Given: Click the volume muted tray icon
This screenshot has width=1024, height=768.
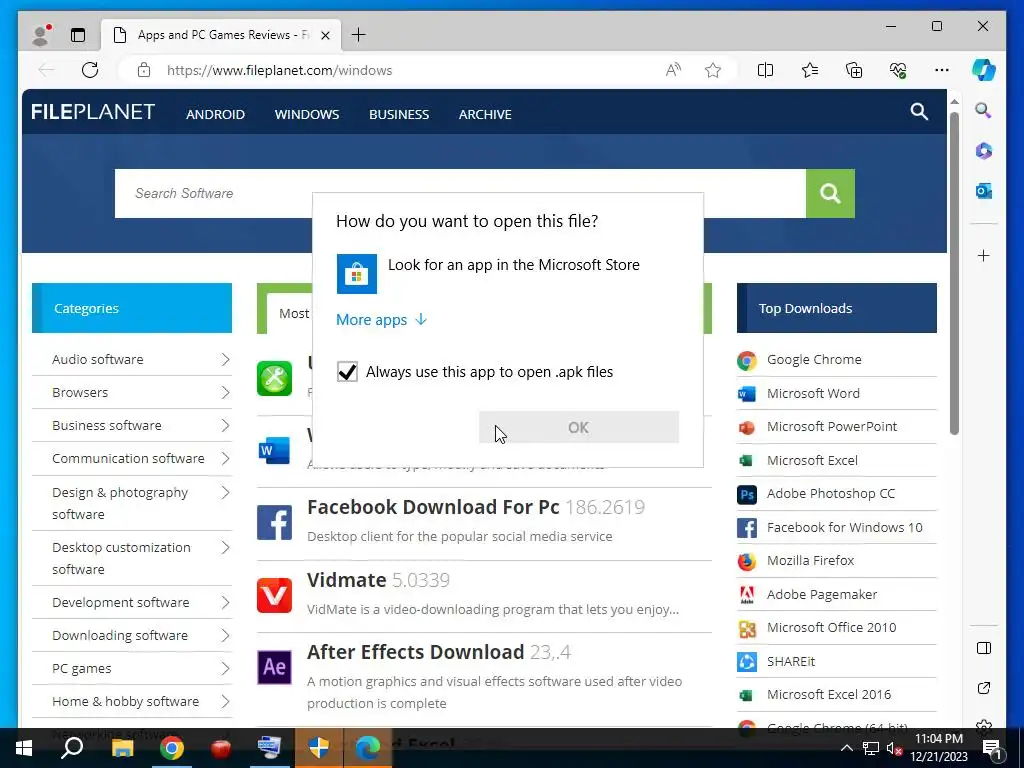Looking at the screenshot, I should click(895, 748).
